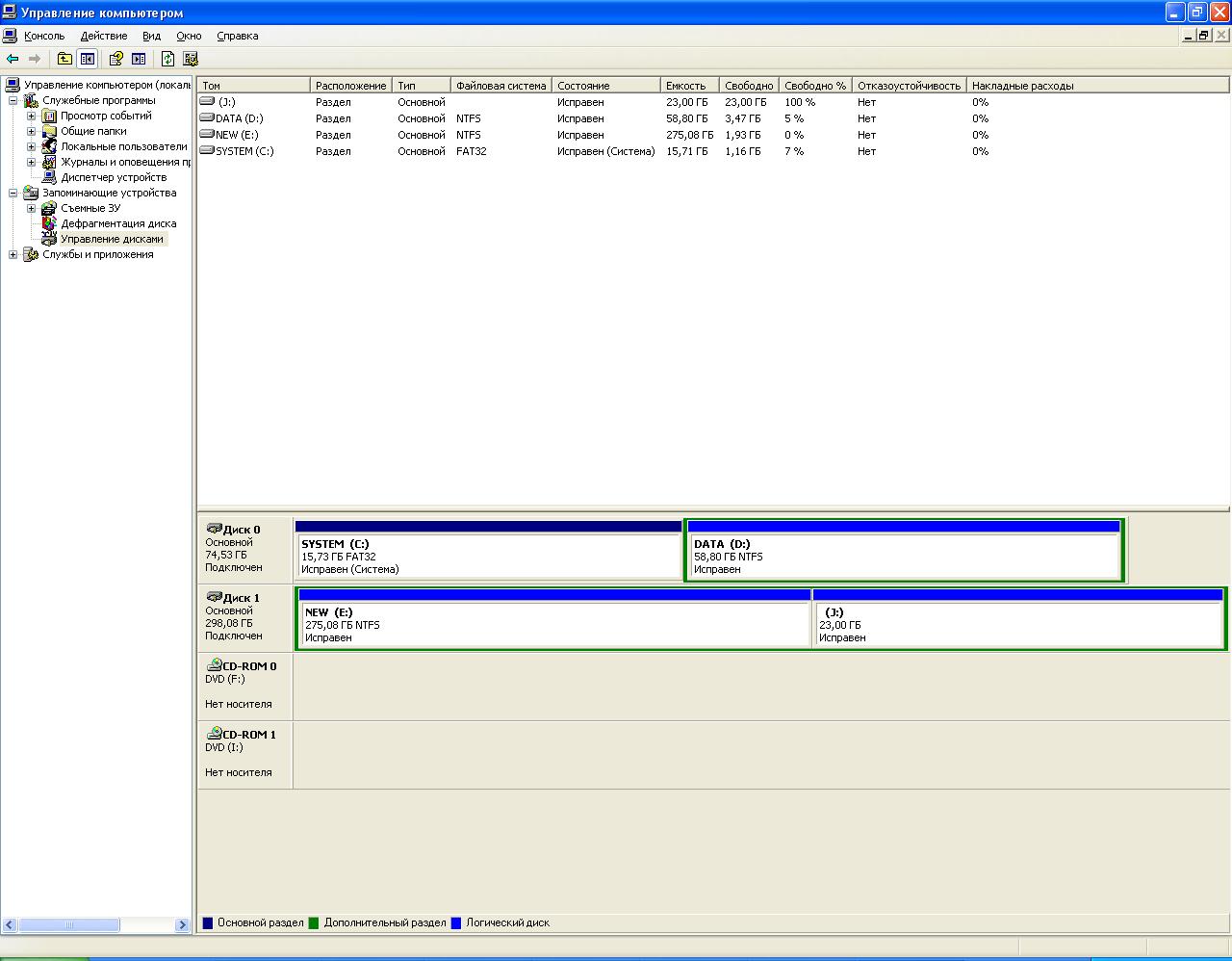Viewport: 1232px width, 961px height.
Task: Expand the Службы и приложения node
Action: coord(13,254)
